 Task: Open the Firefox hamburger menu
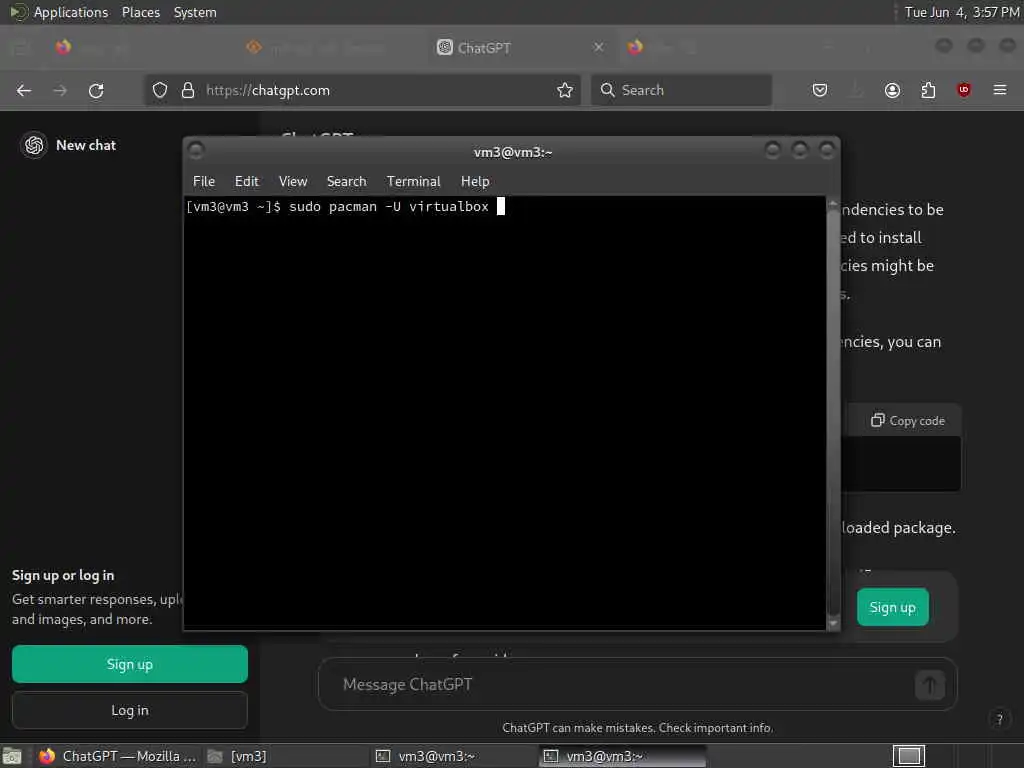coord(1000,90)
